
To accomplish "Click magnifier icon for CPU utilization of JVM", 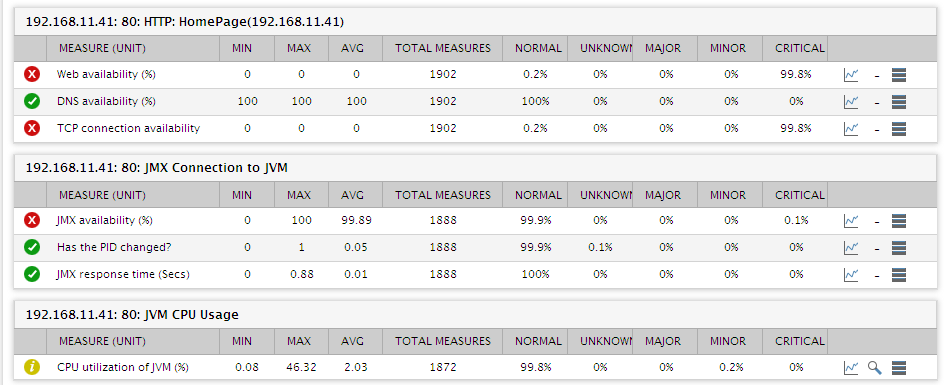I will tap(875, 367).
